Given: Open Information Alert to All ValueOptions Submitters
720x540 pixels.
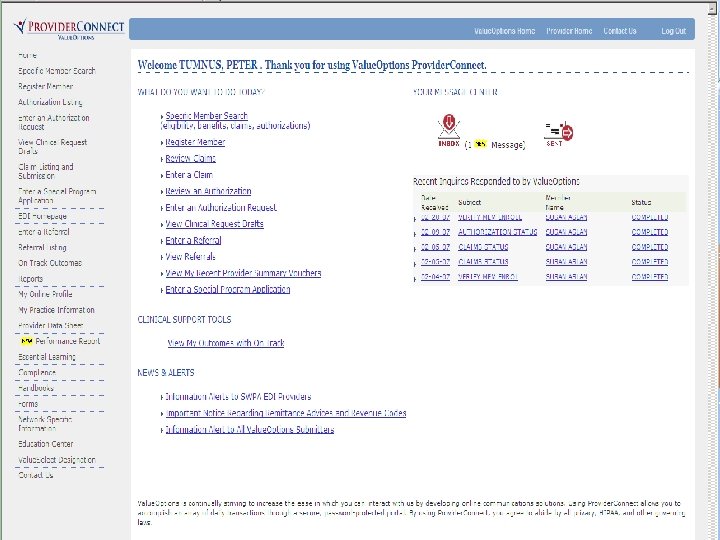Looking at the screenshot, I should pyautogui.click(x=250, y=430).
